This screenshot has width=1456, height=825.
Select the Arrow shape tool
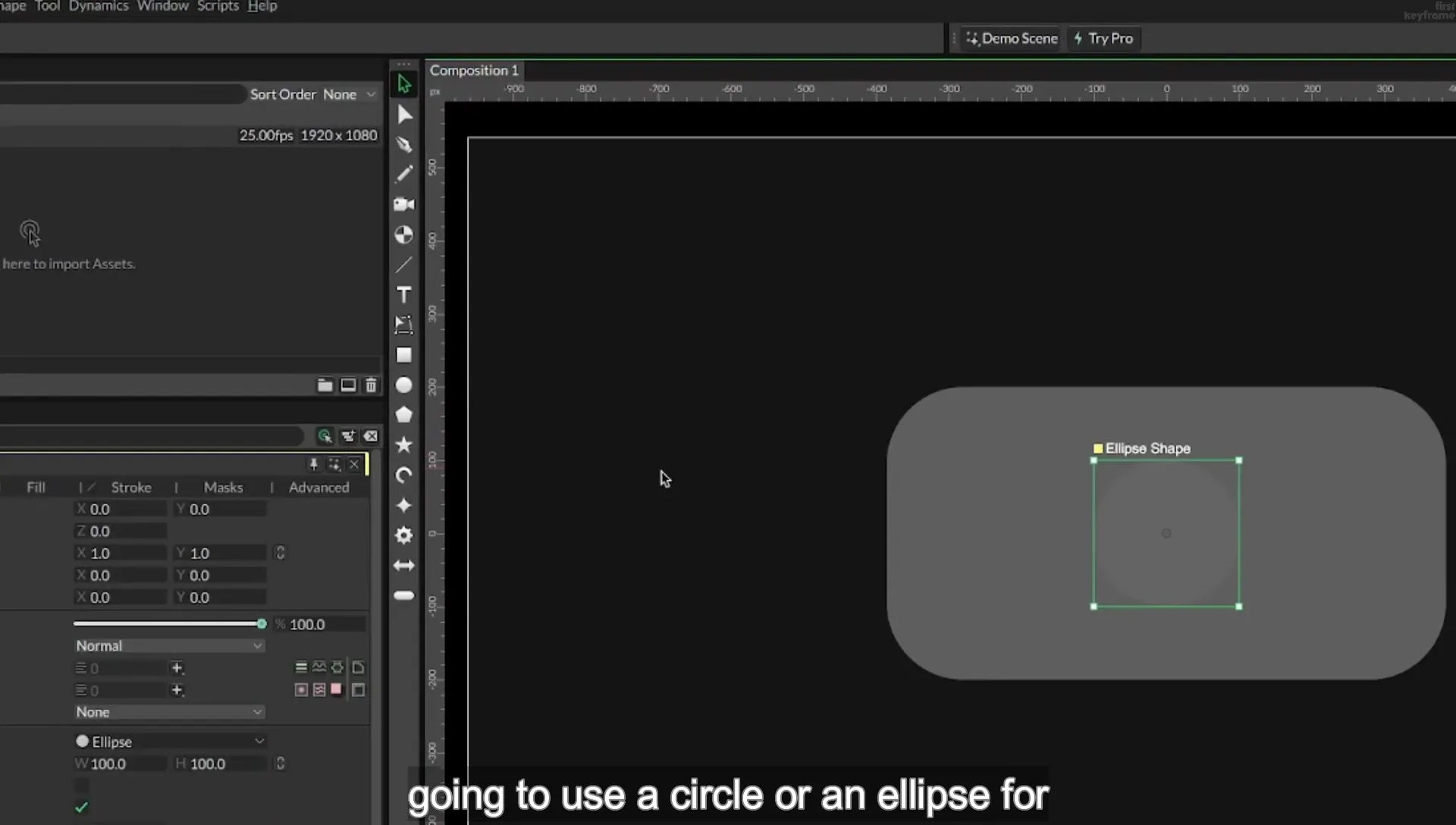[x=404, y=566]
